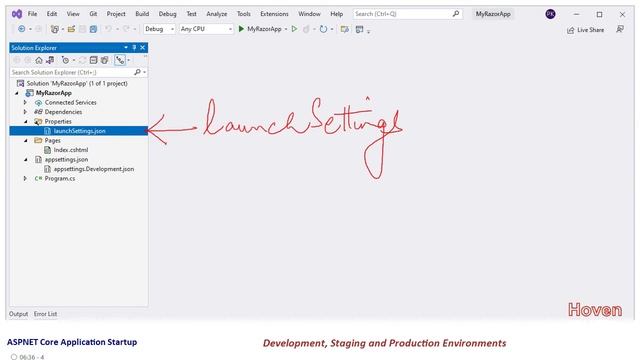
Task: Collapse the MyRazorApp project node
Action: (x=17, y=93)
